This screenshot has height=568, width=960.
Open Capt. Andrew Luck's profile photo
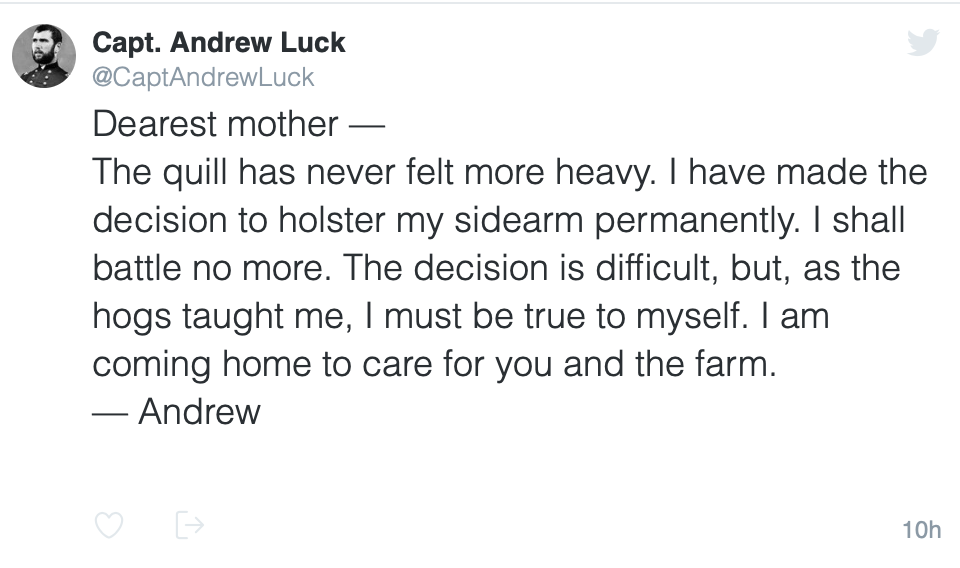44,56
